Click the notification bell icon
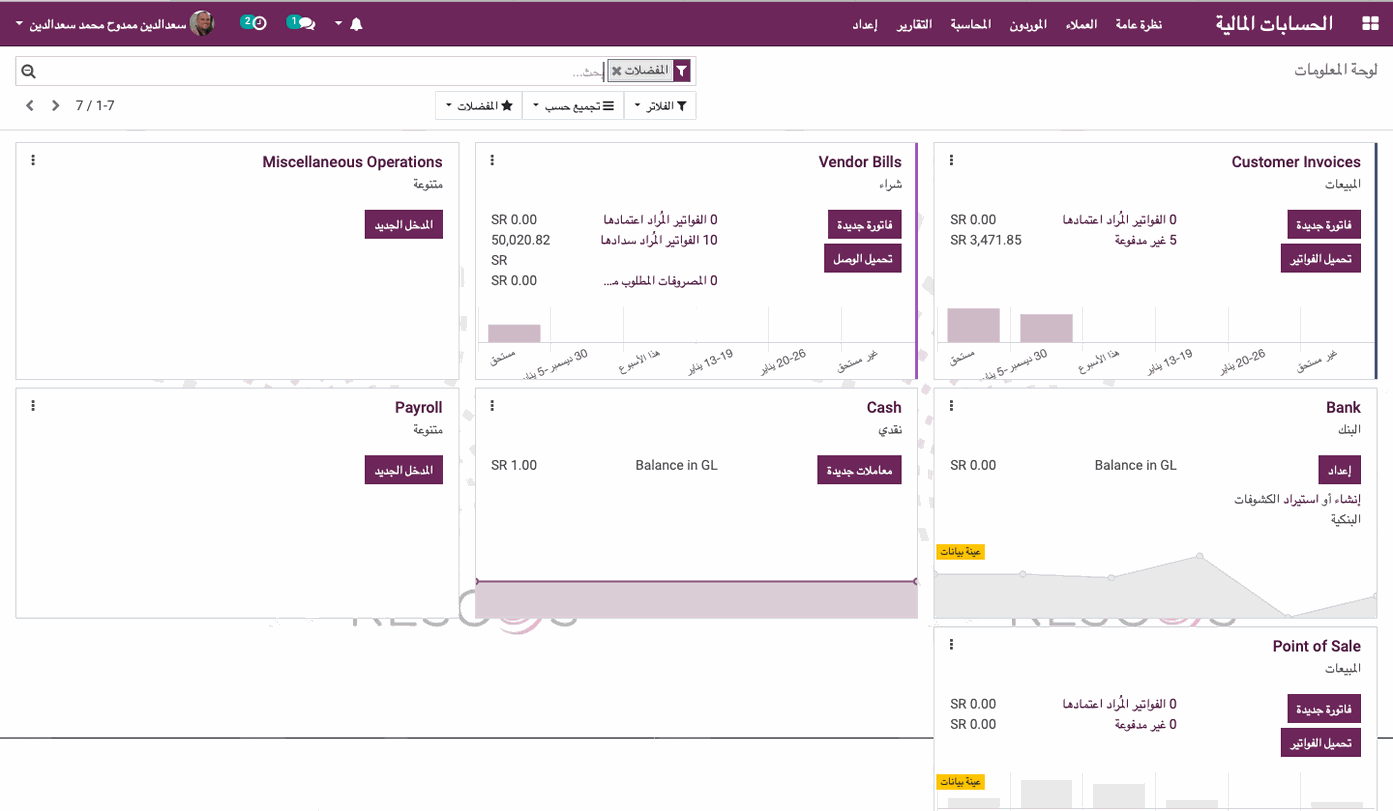Image resolution: width=1393 pixels, height=811 pixels. 356,24
